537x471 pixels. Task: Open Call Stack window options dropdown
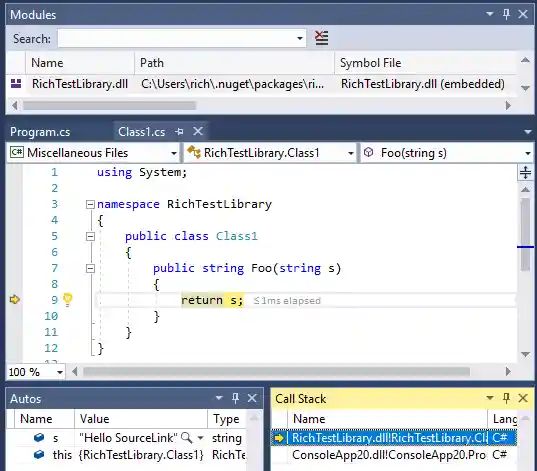490,398
